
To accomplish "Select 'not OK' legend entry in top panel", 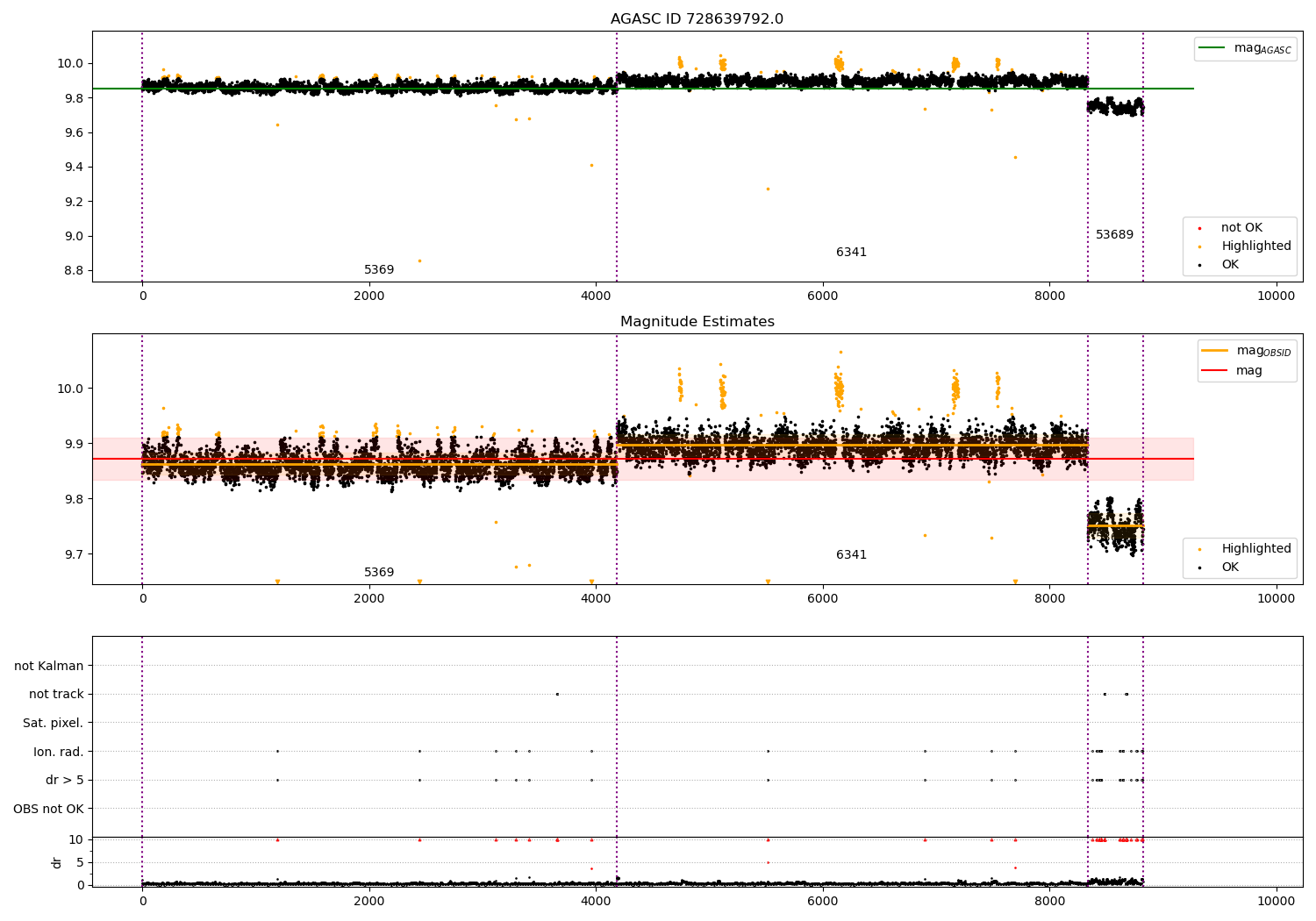I will pos(1241,227).
